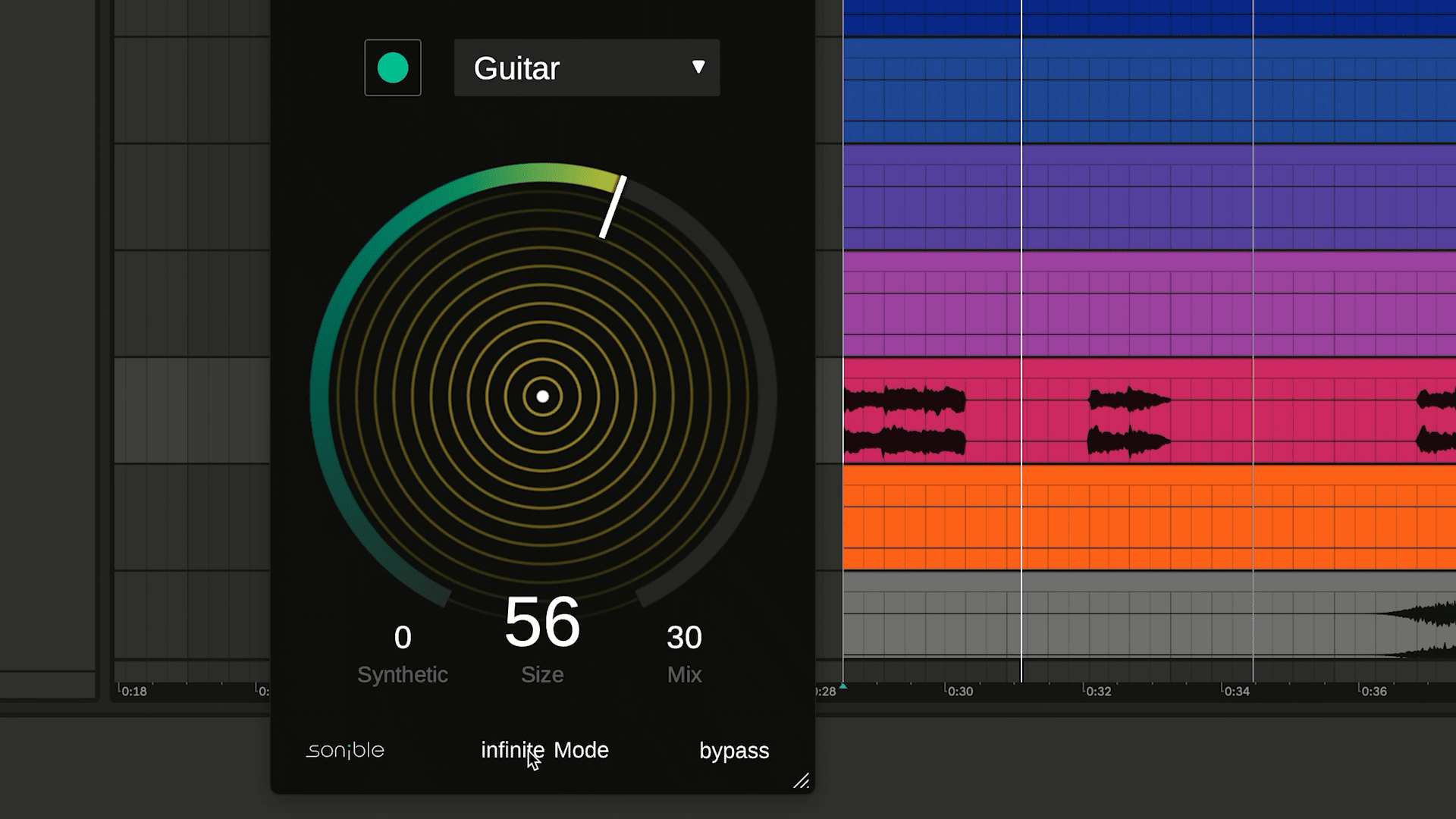This screenshot has width=1456, height=819.
Task: Toggle infinite Mode
Action: tap(544, 750)
